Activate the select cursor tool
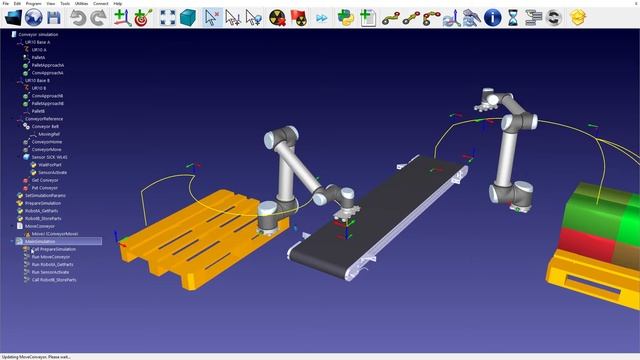 click(x=212, y=18)
